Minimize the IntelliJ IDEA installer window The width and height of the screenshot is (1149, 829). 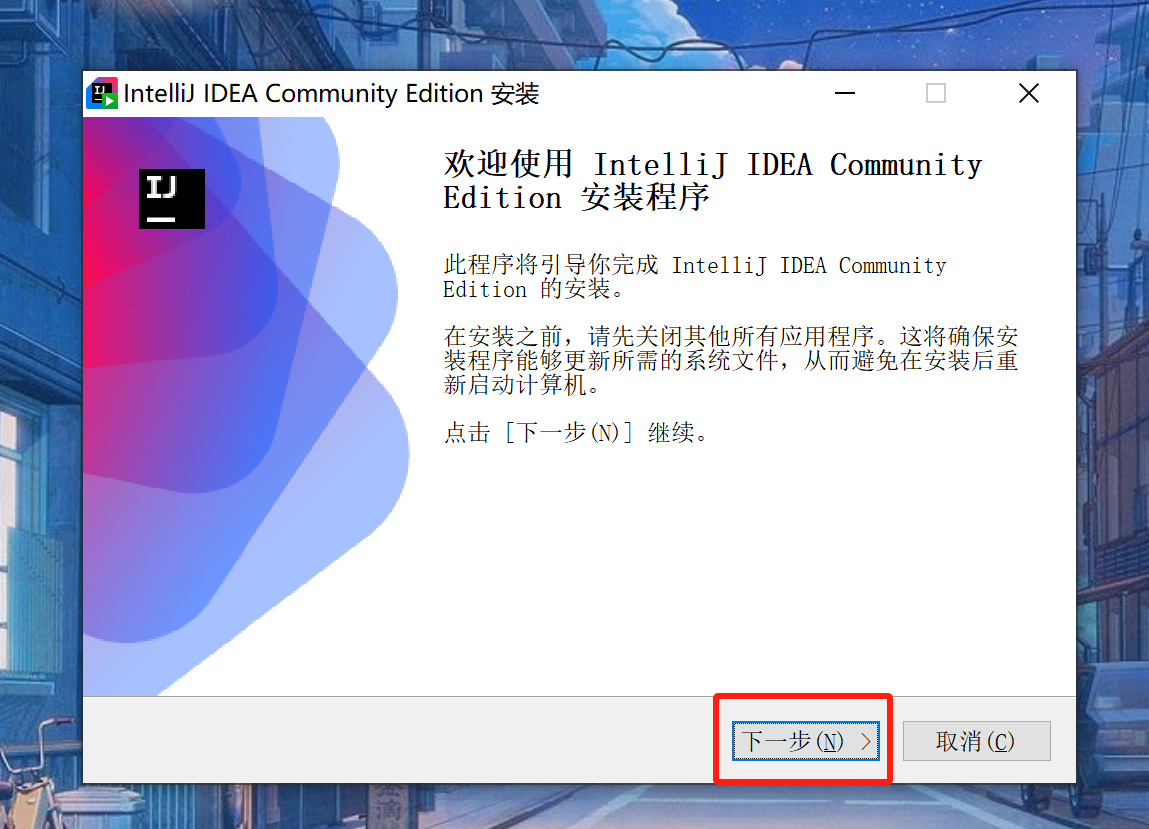[x=845, y=93]
